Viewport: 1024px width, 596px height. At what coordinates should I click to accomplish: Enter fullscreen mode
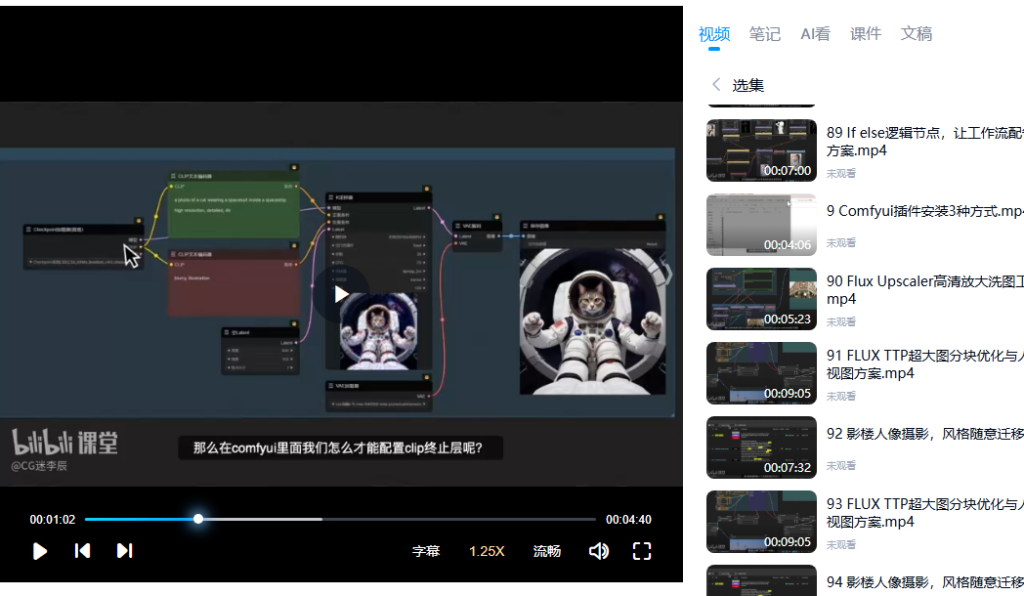(x=642, y=551)
